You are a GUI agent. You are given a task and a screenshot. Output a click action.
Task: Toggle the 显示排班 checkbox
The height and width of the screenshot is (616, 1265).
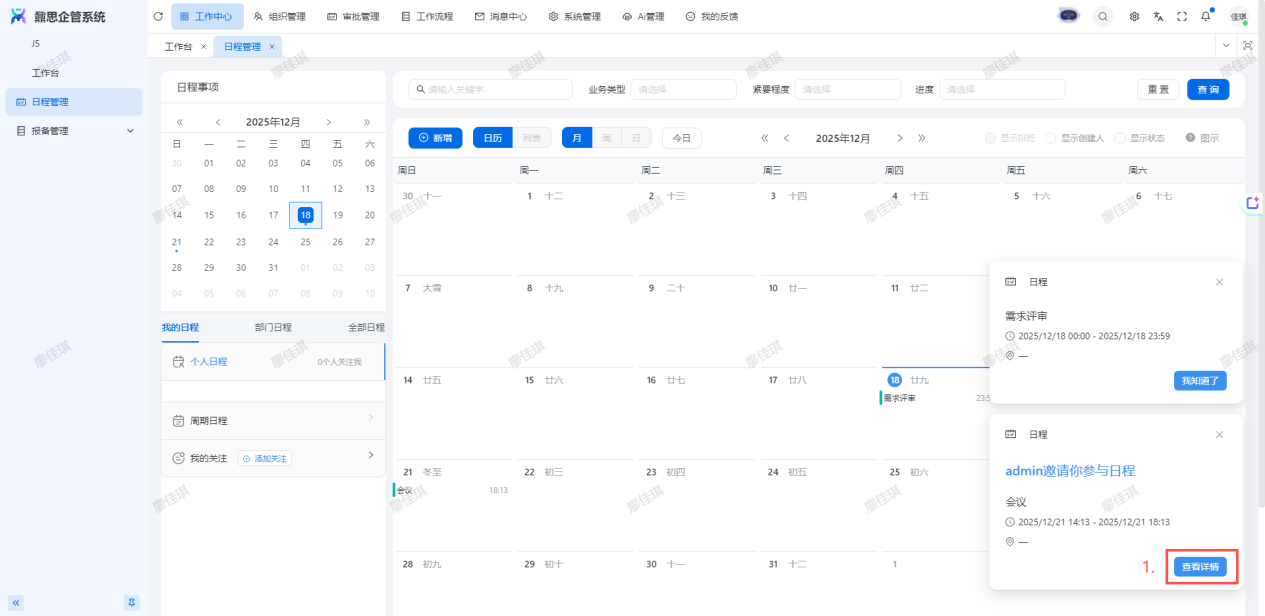pos(991,138)
